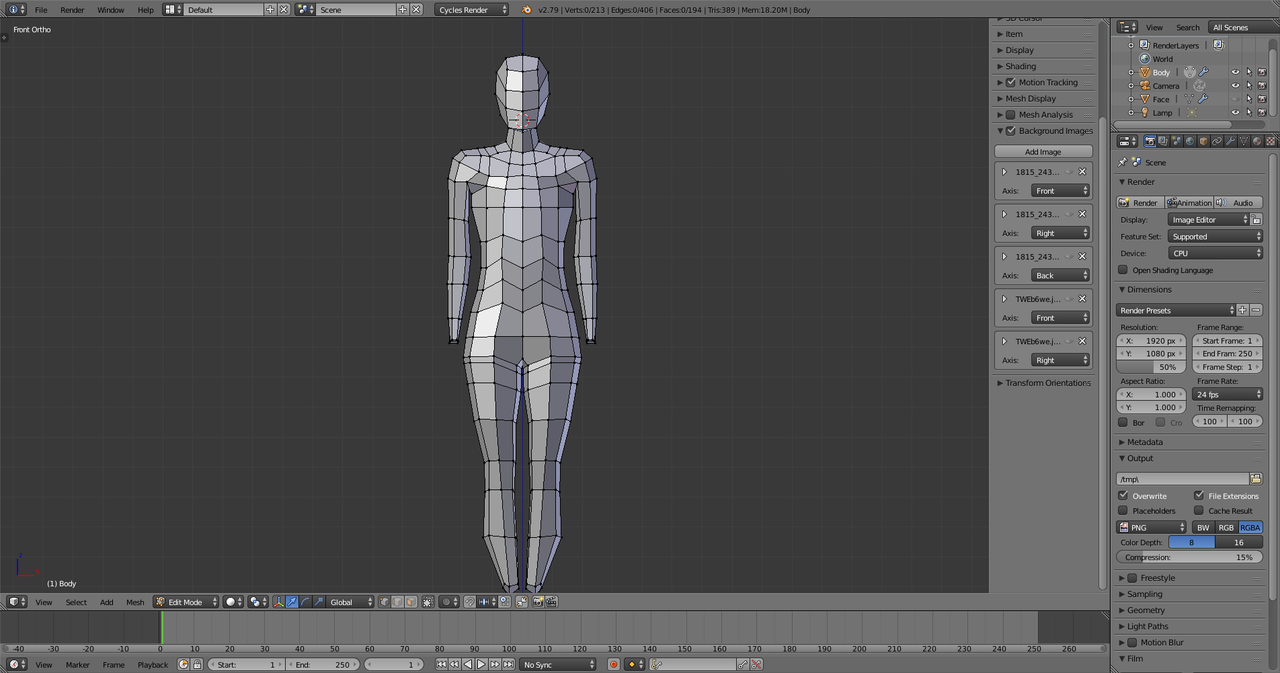Open the Cycles Render engine dropdown
Screen dimensions: 1280x673
[473, 10]
